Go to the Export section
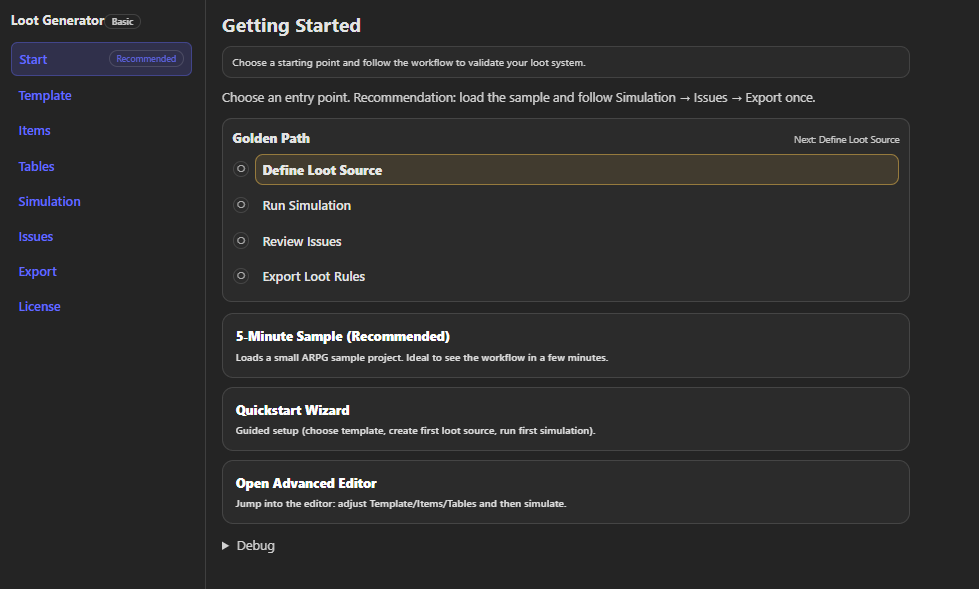Screen dimensions: 979x589 pyautogui.click(x=37, y=272)
